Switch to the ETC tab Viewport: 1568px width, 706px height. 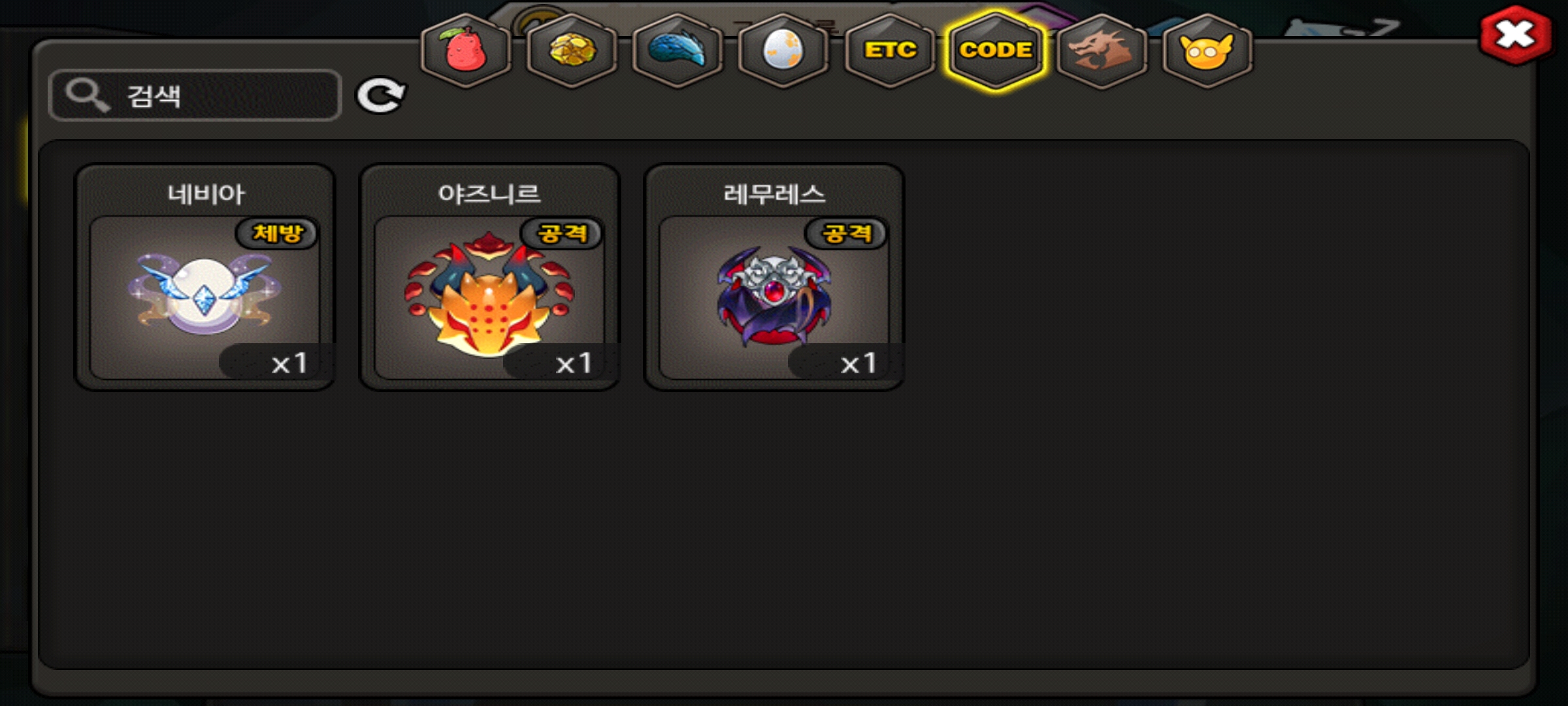tap(890, 50)
